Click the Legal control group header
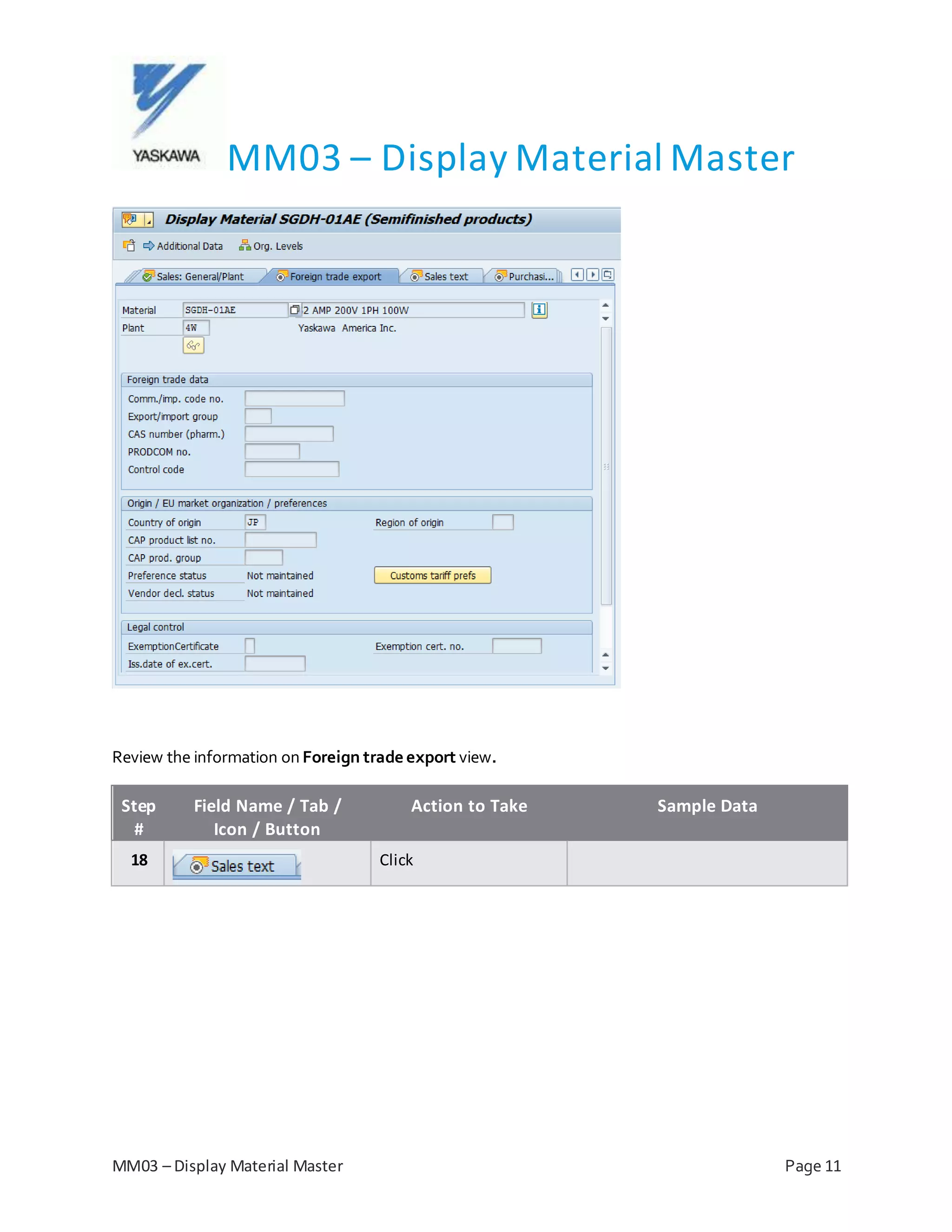 coord(357,627)
